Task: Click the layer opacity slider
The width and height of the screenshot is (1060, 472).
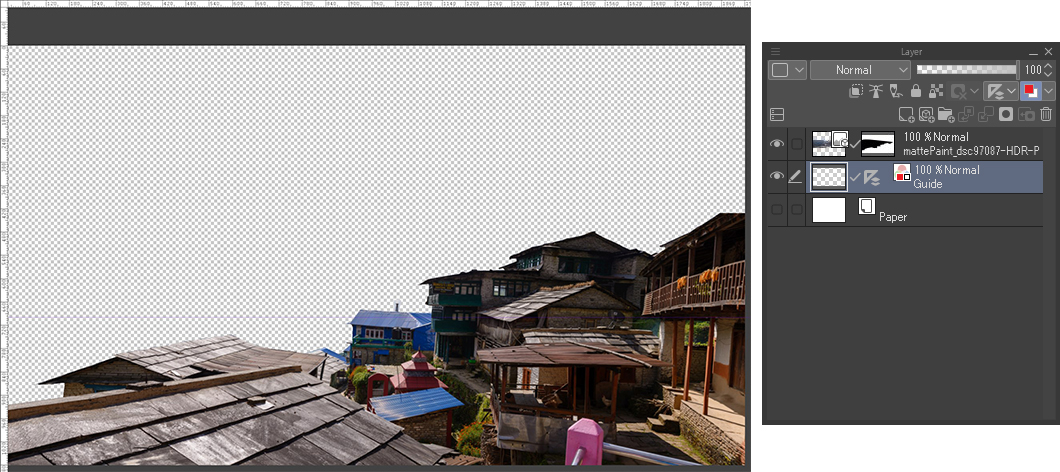Action: click(x=967, y=70)
